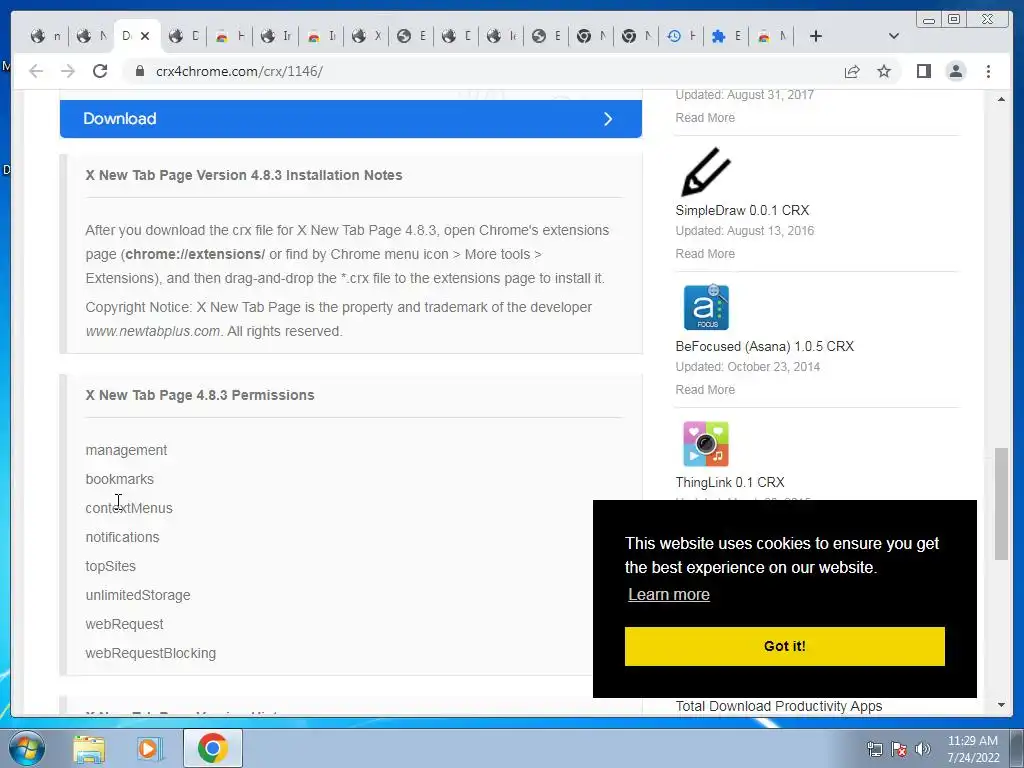Bookmark this page with the star icon
Image resolution: width=1024 pixels, height=768 pixels.
click(x=884, y=71)
